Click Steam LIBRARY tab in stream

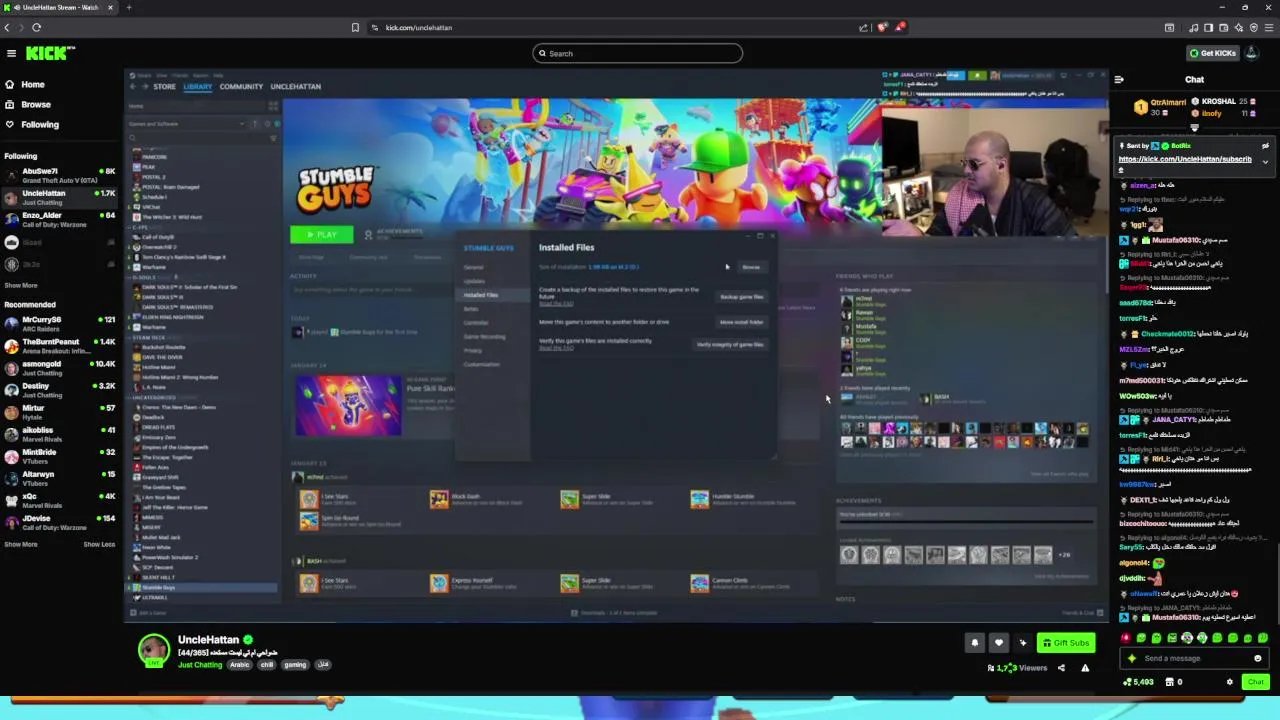click(x=198, y=87)
